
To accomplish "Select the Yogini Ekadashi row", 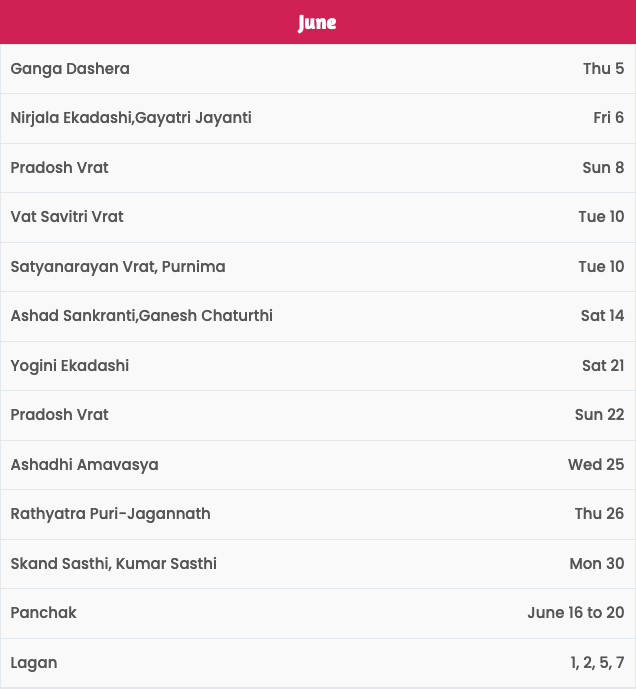I will click(x=318, y=366).
